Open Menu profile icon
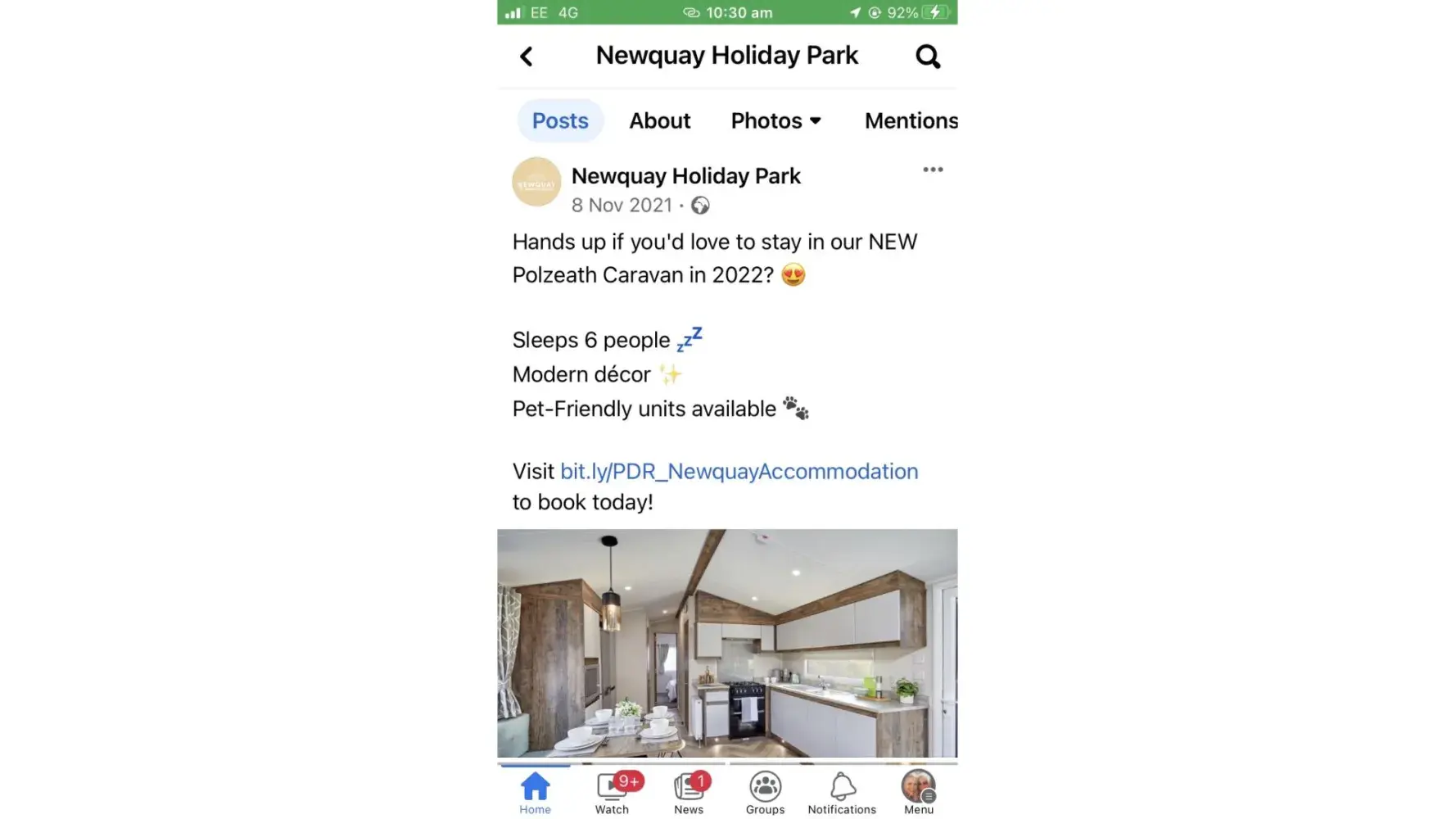The image size is (1456, 819). 918,793
